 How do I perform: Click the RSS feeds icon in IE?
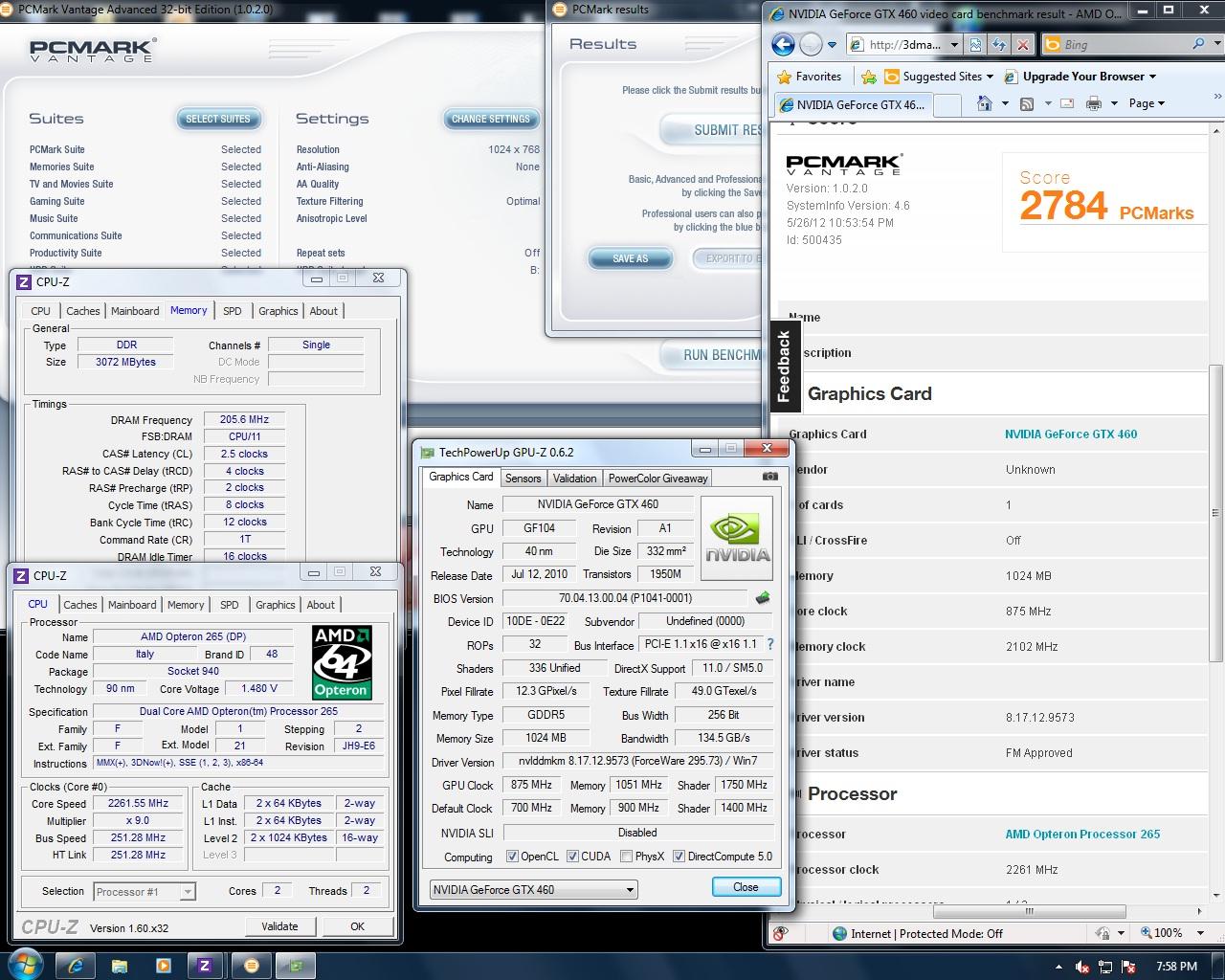coord(1027,103)
